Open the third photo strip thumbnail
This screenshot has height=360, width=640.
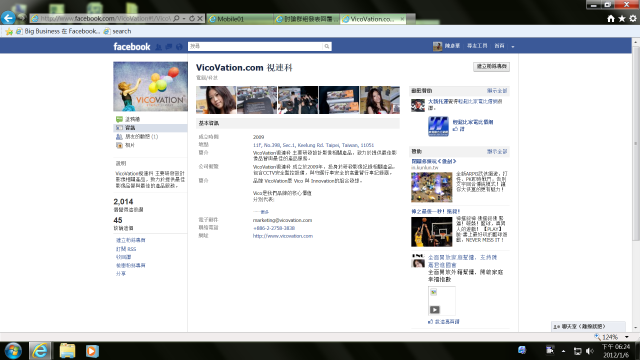[298, 100]
